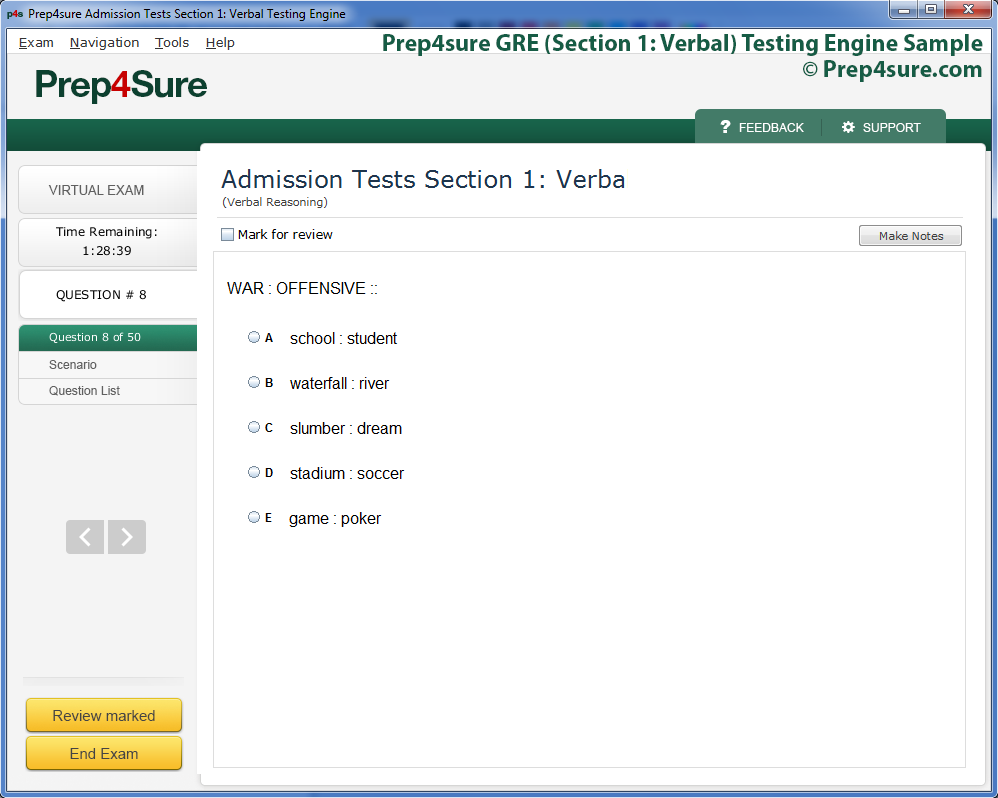Click the VIRTUAL EXAM panel
Viewport: 998px width, 798px height.
tap(108, 190)
